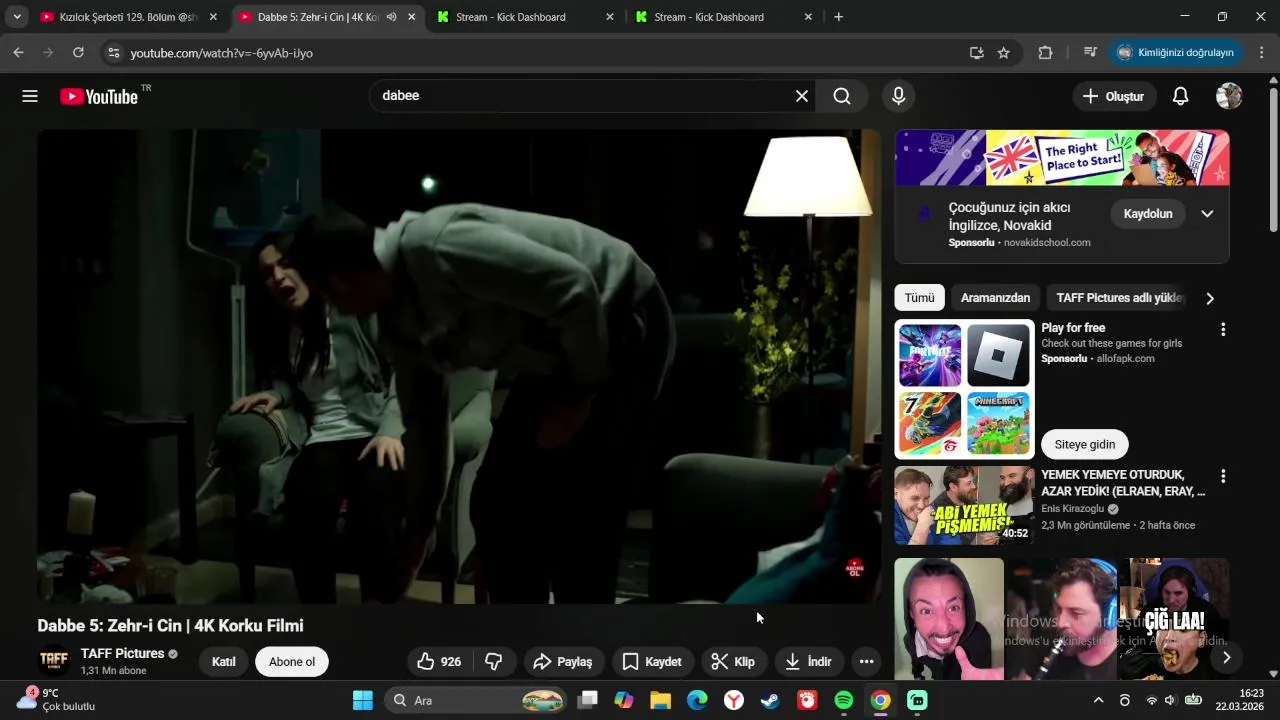Click the Abone ol subscribe button
1280x720 pixels.
point(292,662)
